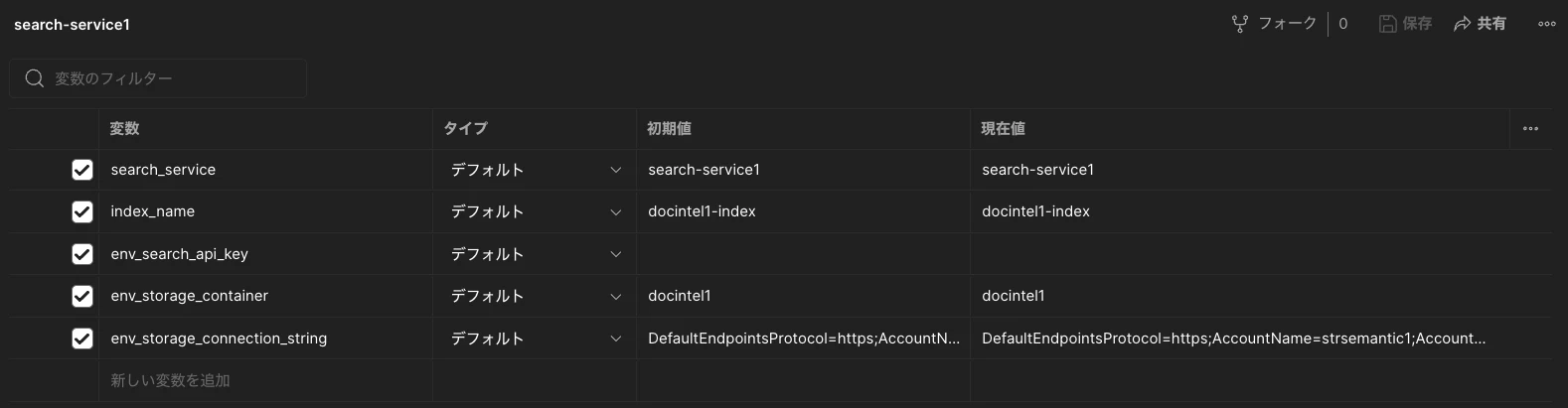Image resolution: width=1568 pixels, height=408 pixels.
Task: Click empty current value of env_search_api_key
Action: coord(1260,254)
